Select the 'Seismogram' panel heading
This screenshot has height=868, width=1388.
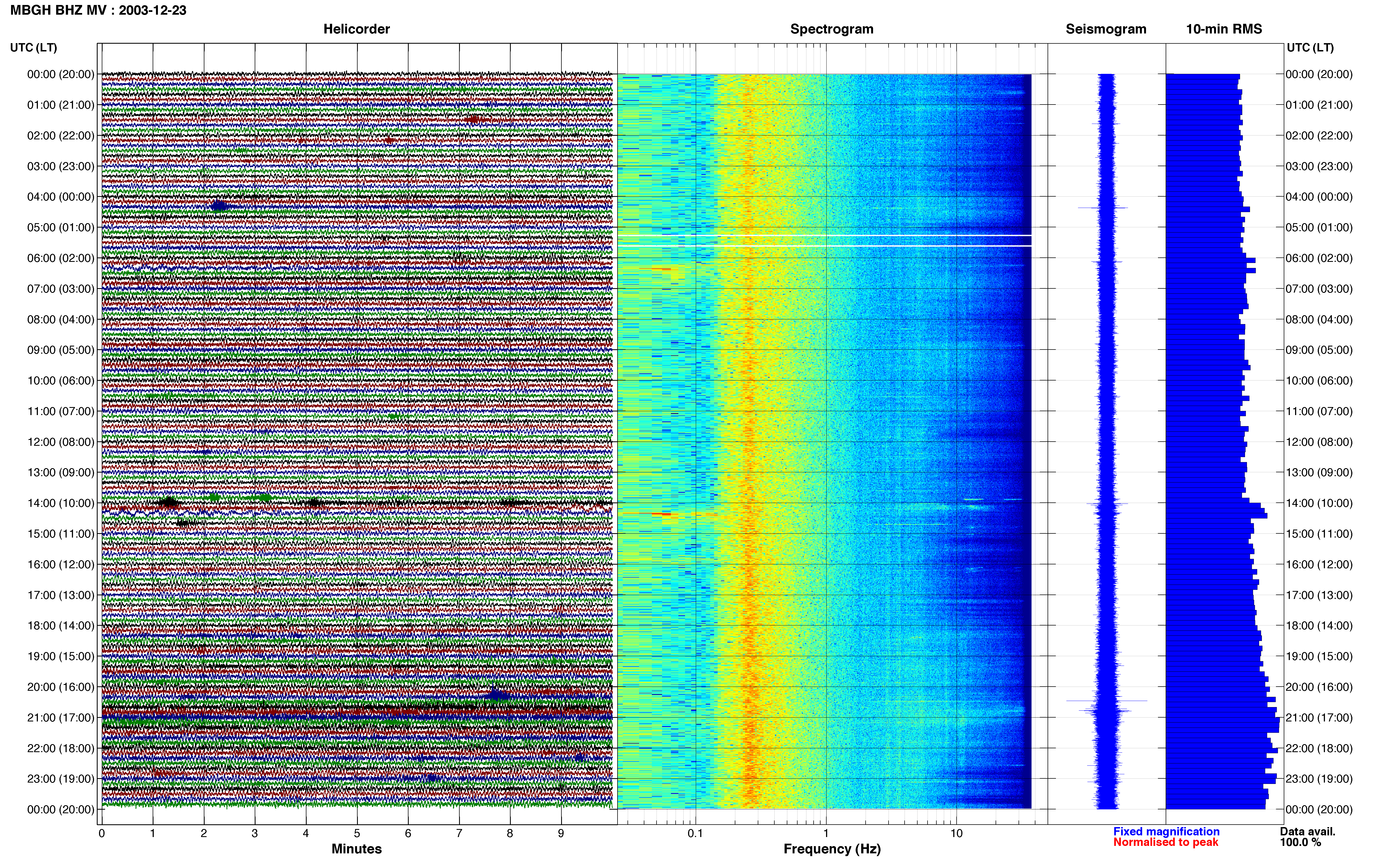click(1106, 29)
